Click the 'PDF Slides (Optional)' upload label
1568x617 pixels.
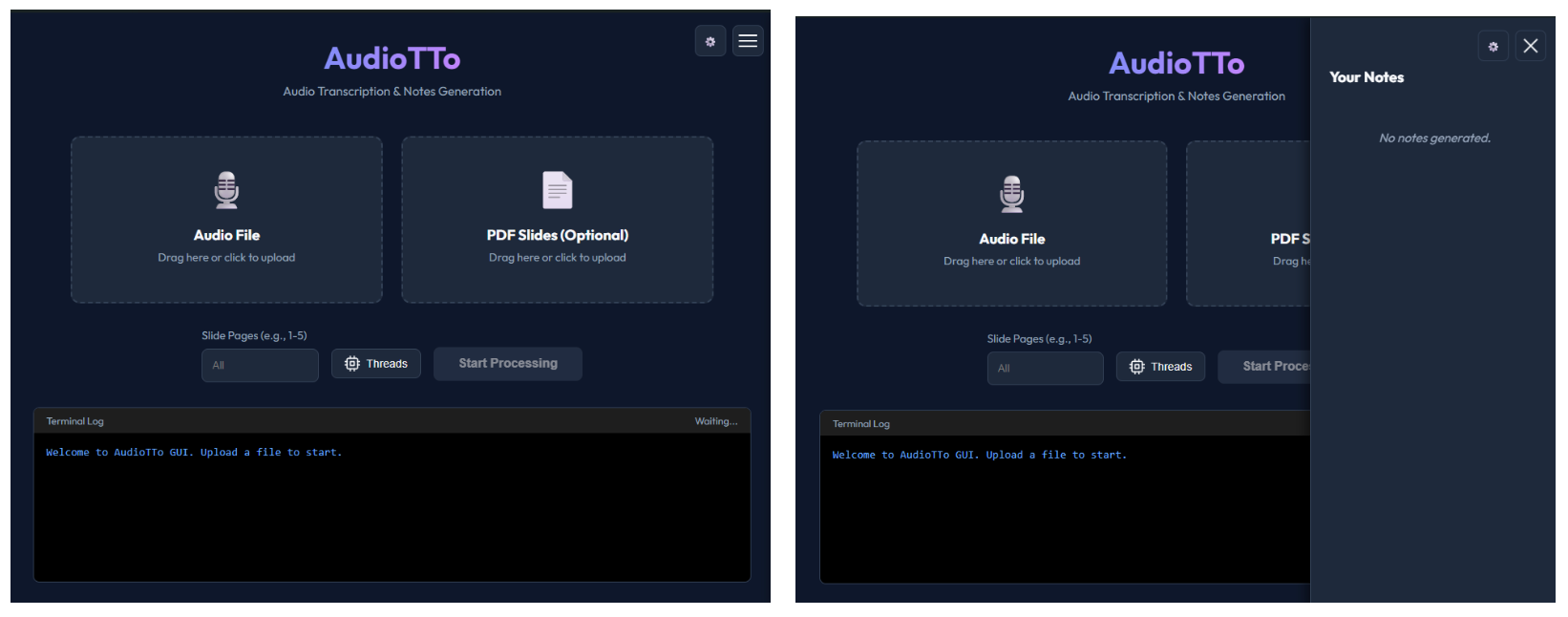(557, 235)
